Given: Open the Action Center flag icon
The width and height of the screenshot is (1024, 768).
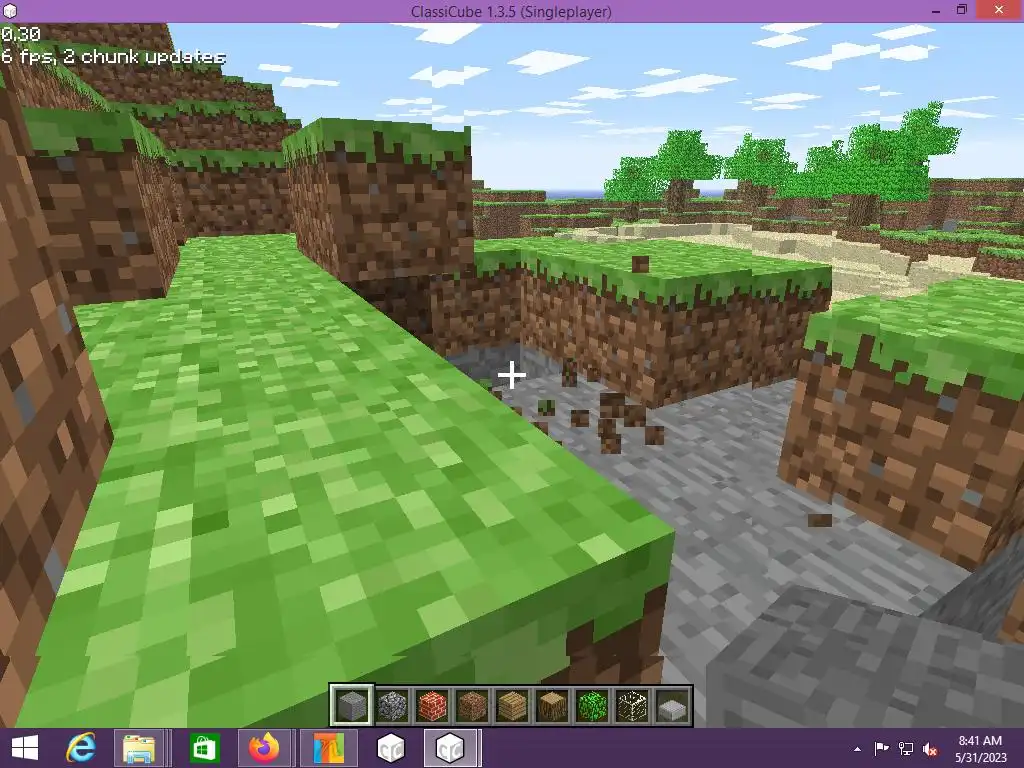Looking at the screenshot, I should pyautogui.click(x=882, y=749).
